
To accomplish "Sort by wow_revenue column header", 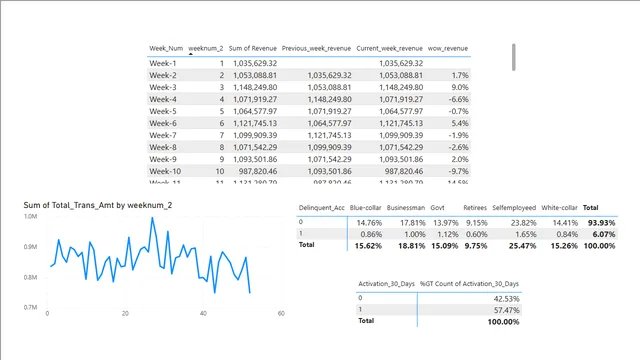I will 448,48.
